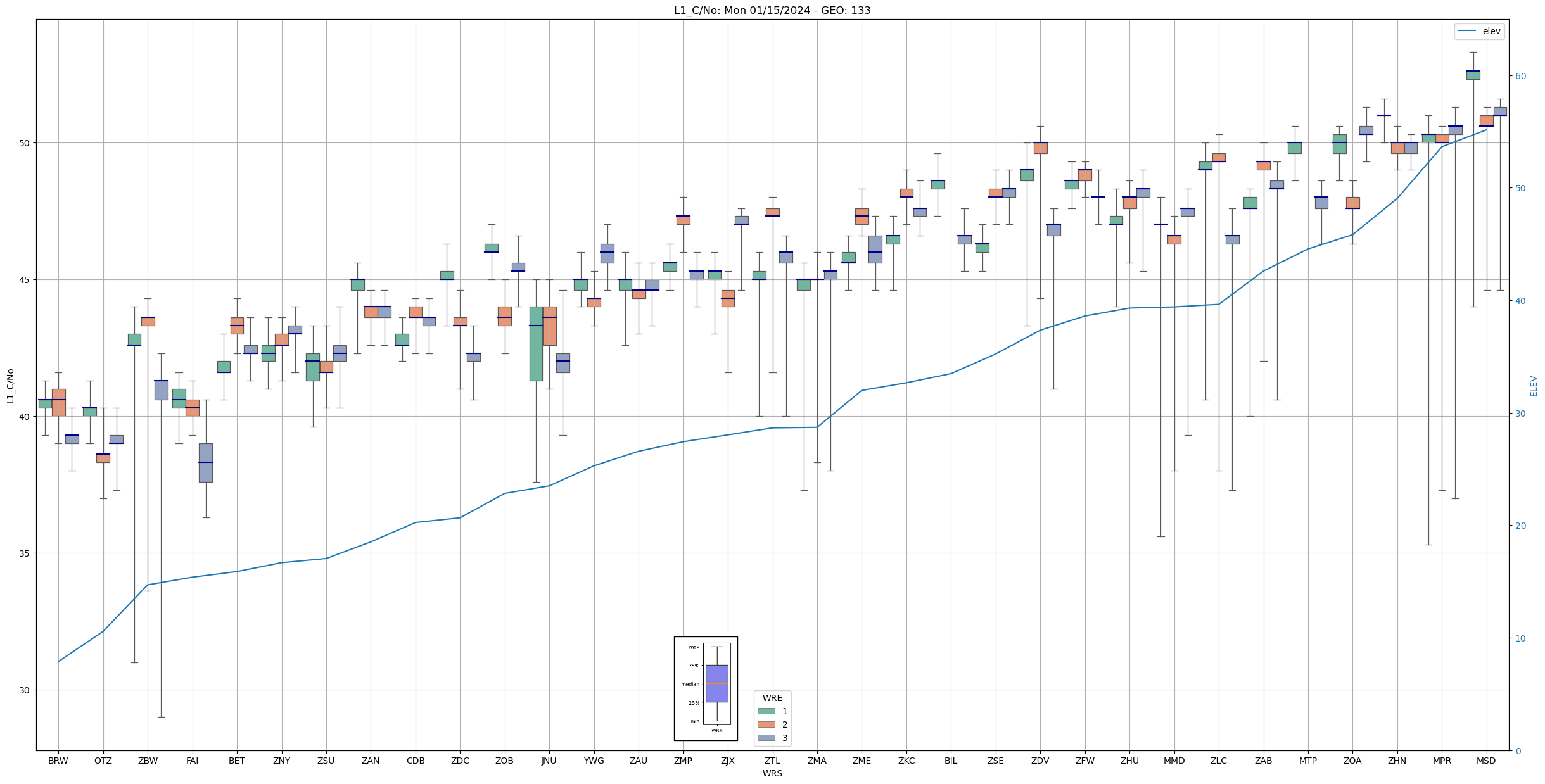Click the BET station label

237,761
